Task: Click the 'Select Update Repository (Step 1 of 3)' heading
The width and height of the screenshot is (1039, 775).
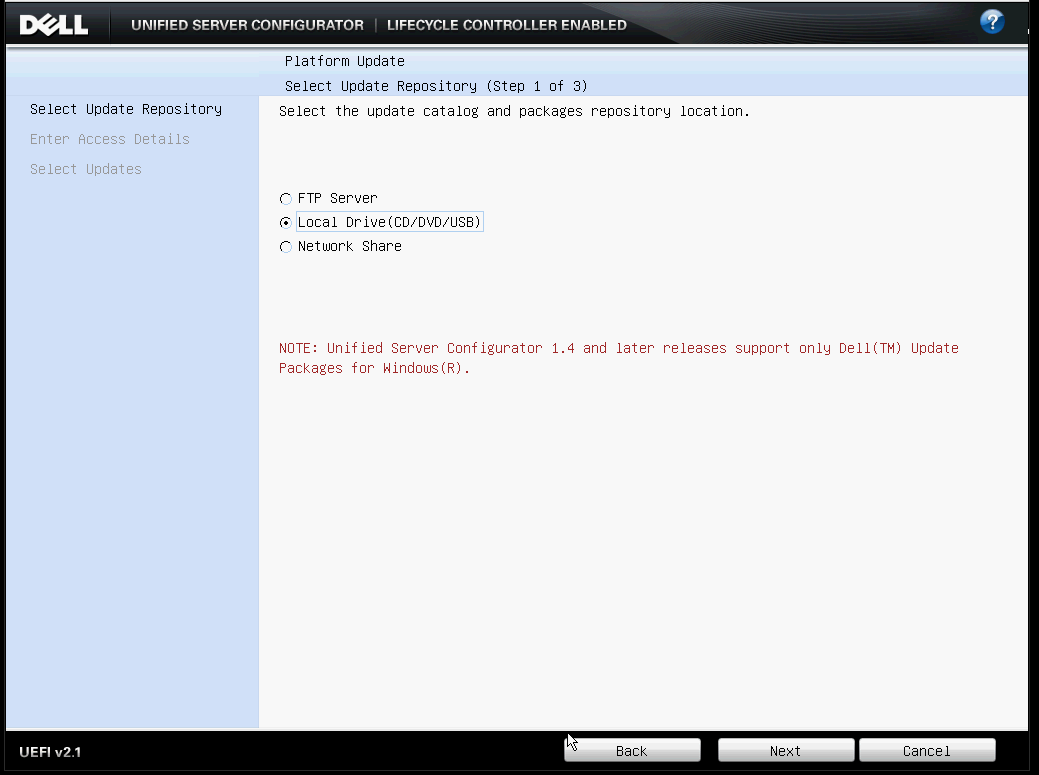Action: (436, 86)
